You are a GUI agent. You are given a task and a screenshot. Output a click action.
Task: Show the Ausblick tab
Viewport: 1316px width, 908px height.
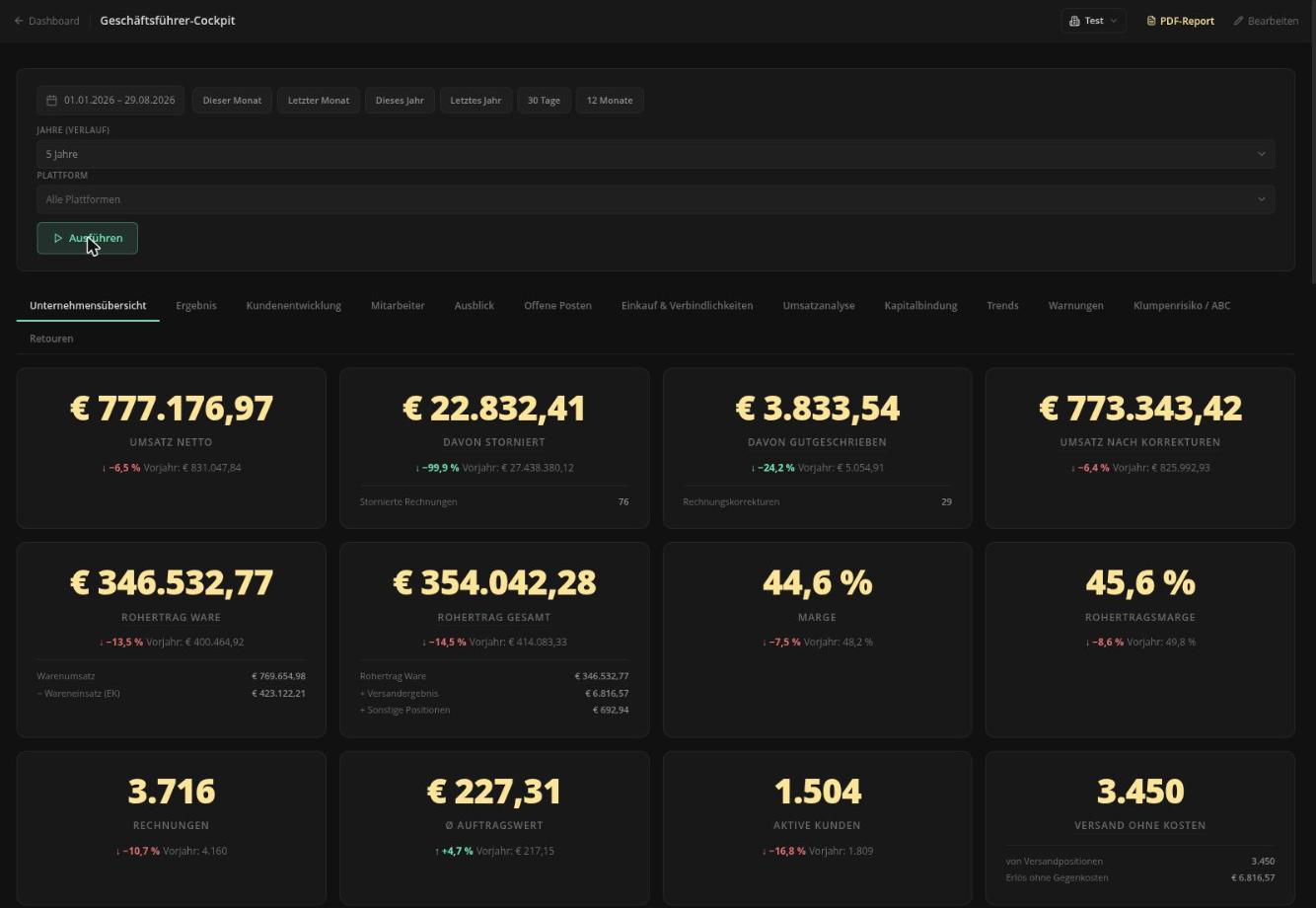coord(475,306)
